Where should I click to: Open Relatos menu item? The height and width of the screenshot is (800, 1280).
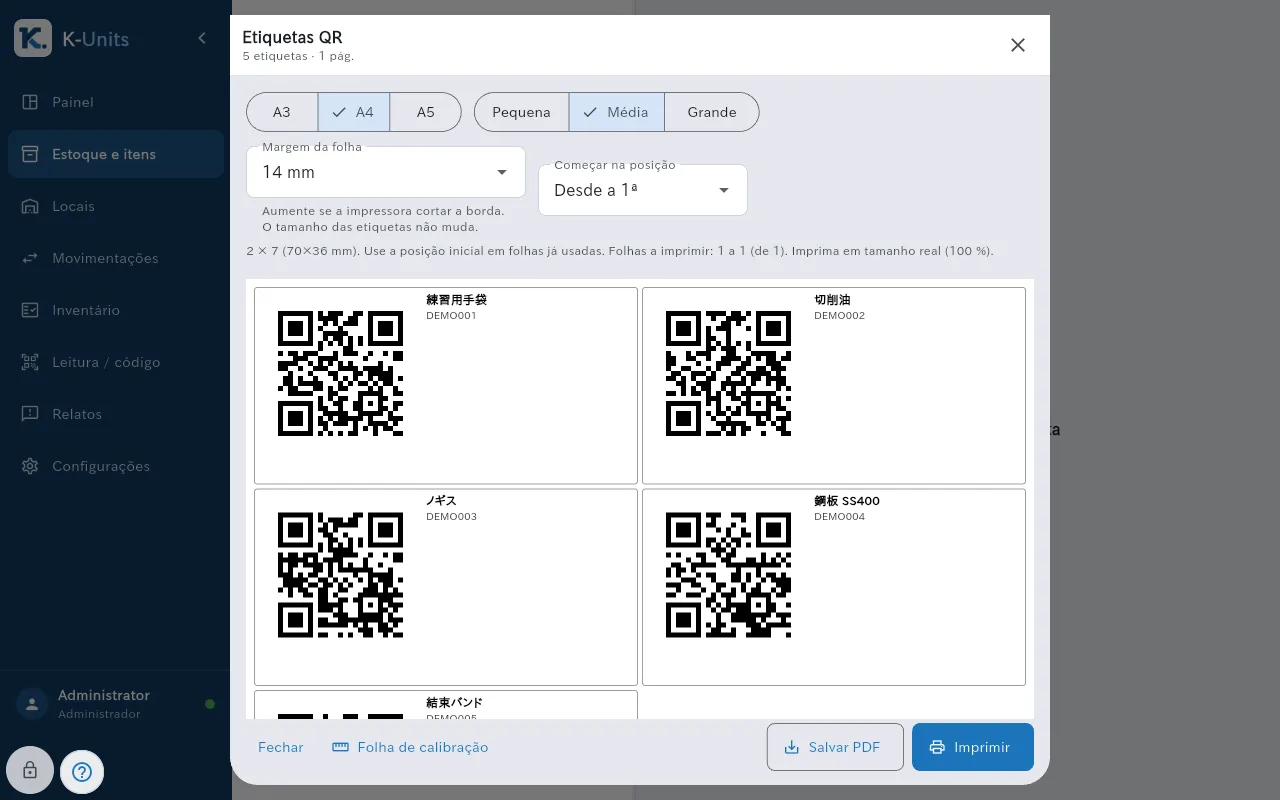coord(116,414)
